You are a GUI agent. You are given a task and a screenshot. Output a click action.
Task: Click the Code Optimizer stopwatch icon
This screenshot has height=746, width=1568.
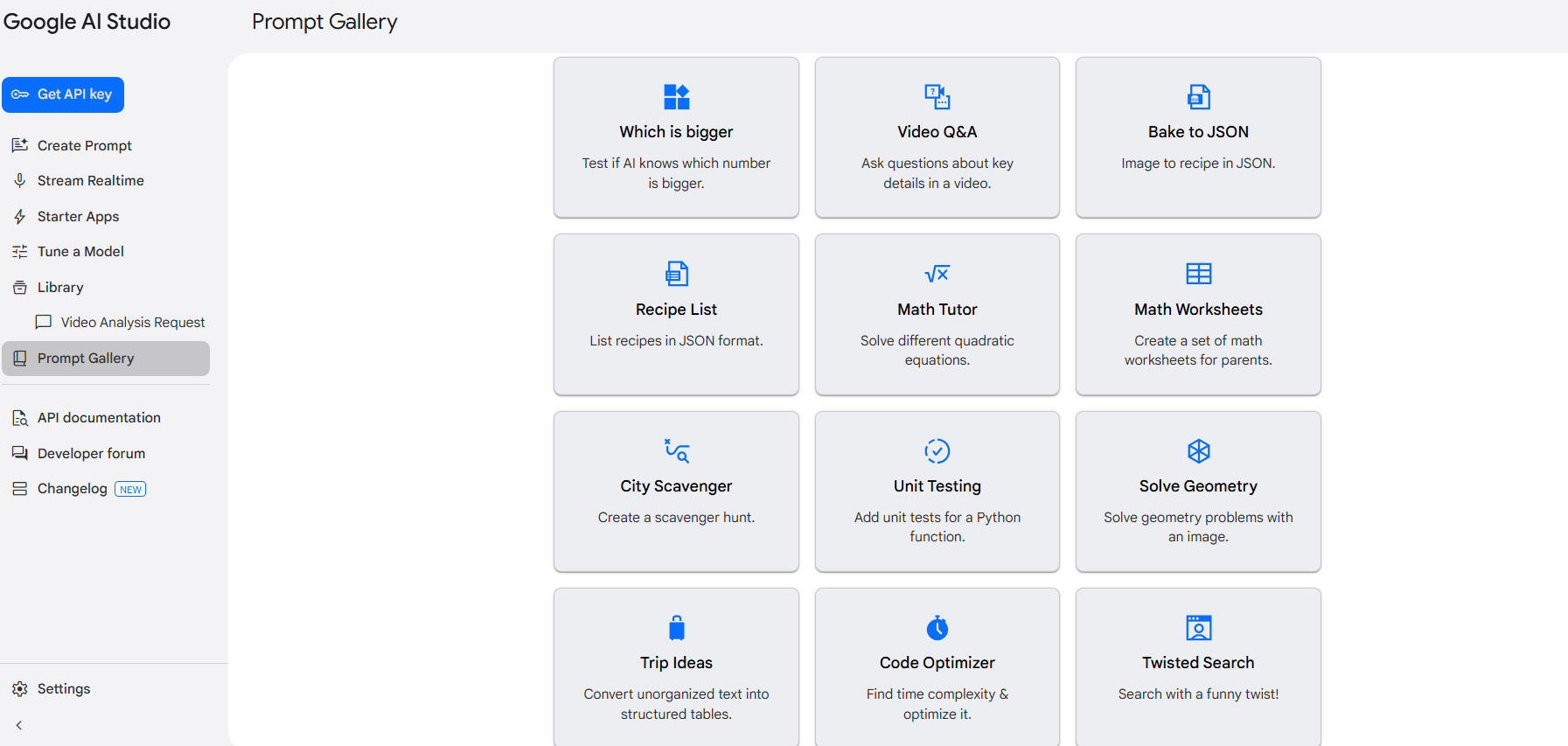[937, 628]
